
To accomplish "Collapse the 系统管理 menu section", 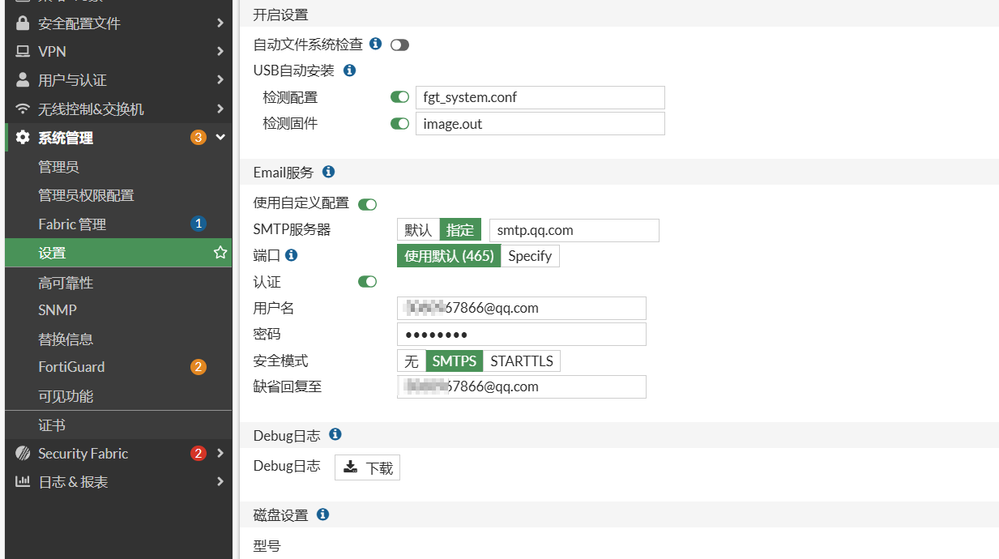I will tap(221, 138).
